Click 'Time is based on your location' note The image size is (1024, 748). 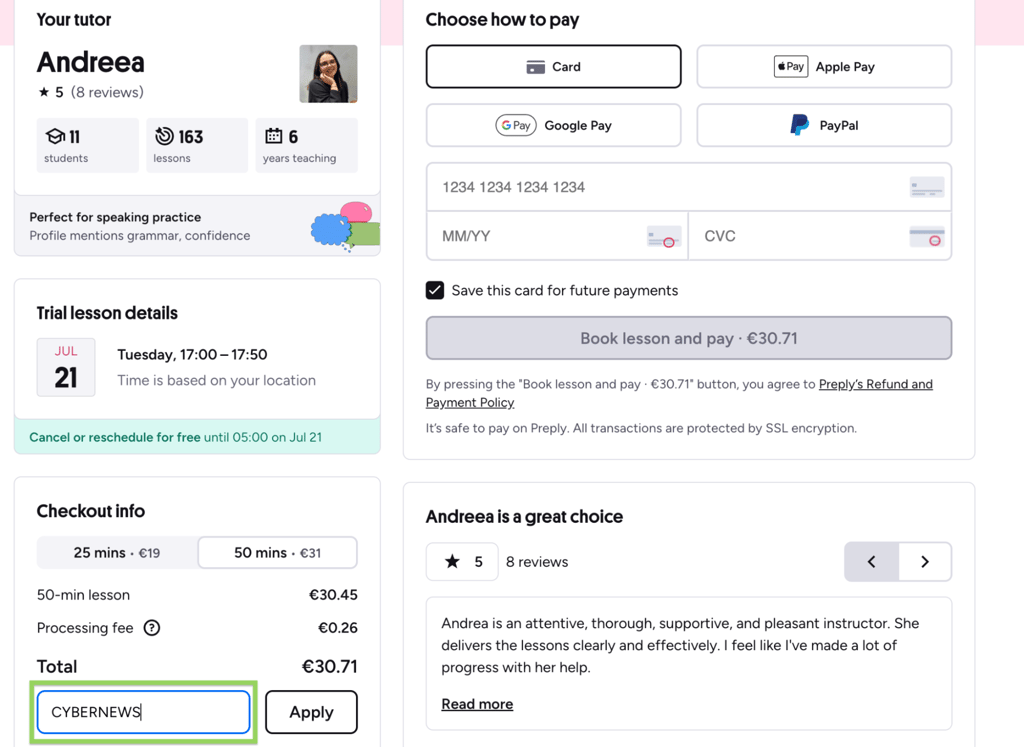pos(216,380)
